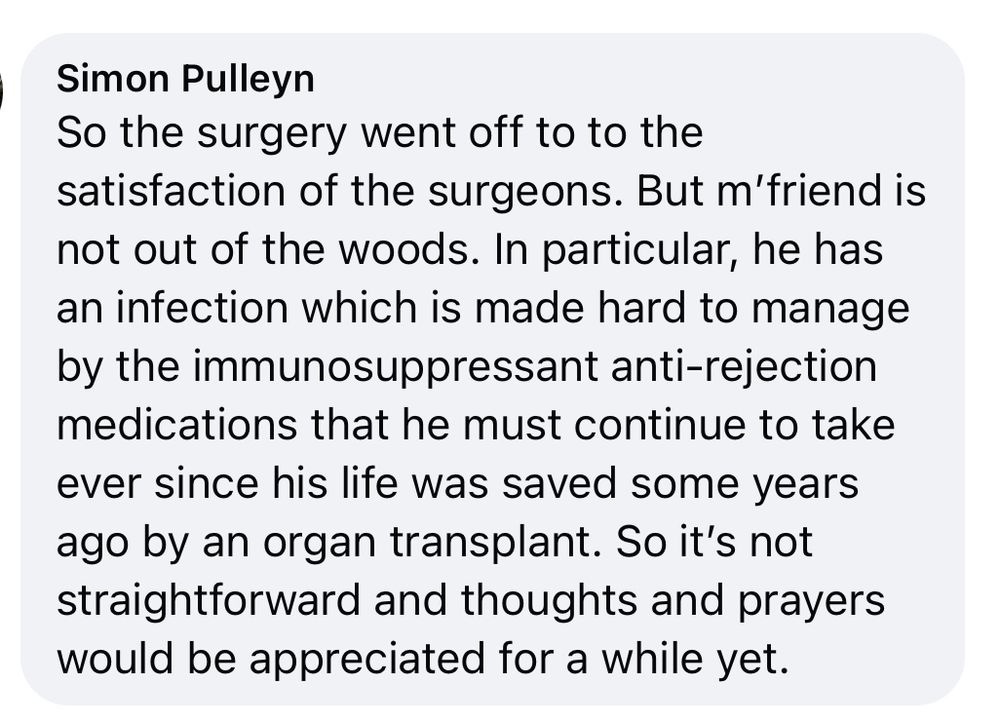Click the word 'continue' in the comment
This screenshot has height=715, width=1000.
coord(659,424)
